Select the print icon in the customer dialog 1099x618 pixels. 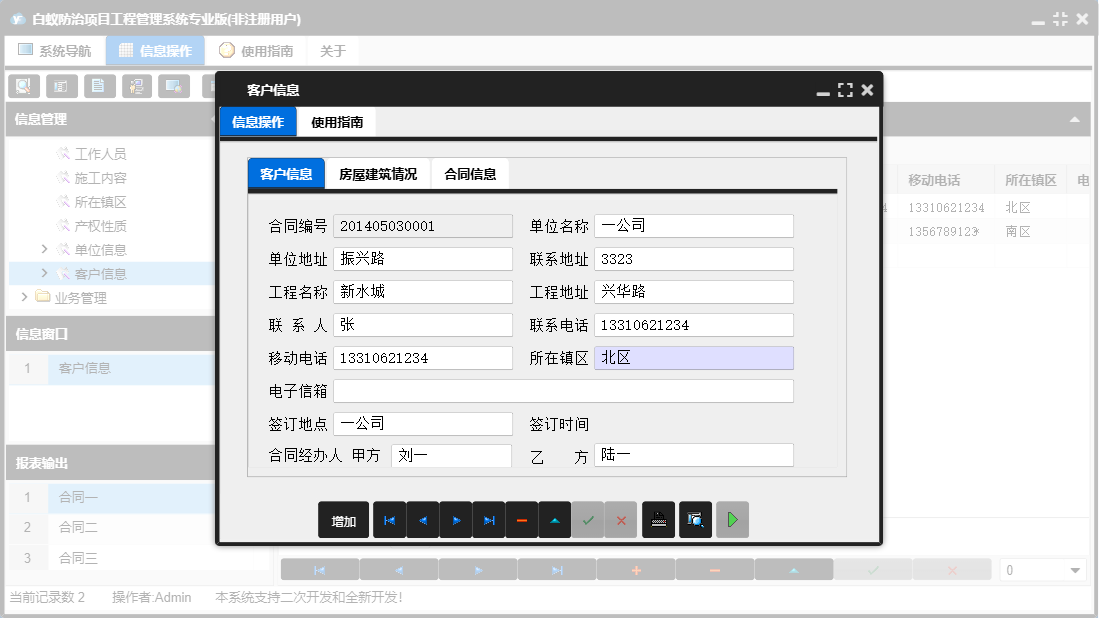click(658, 519)
